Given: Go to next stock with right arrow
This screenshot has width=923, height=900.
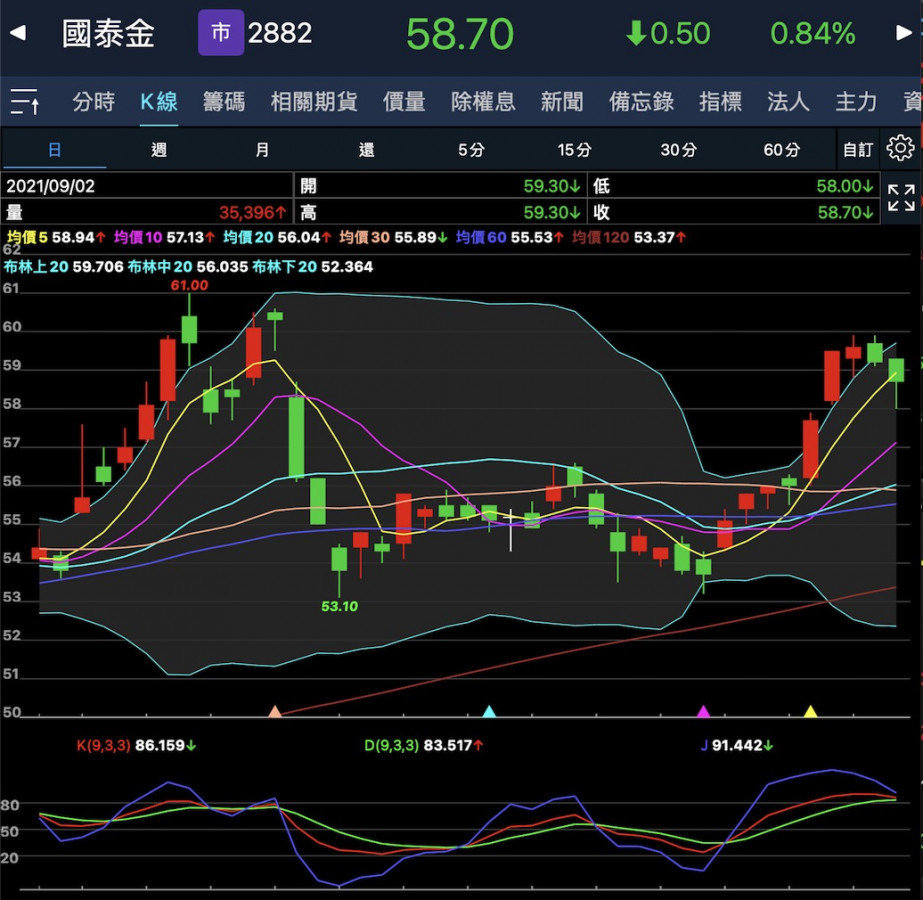Looking at the screenshot, I should [x=904, y=34].
